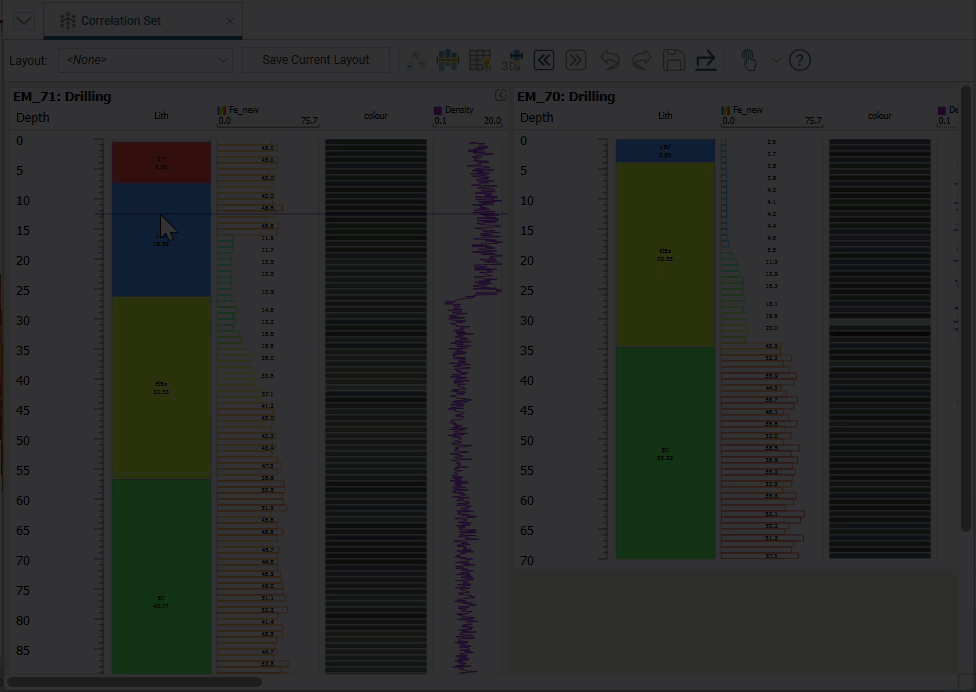Click the table grid icon in toolbar
The height and width of the screenshot is (692, 976).
click(x=480, y=60)
